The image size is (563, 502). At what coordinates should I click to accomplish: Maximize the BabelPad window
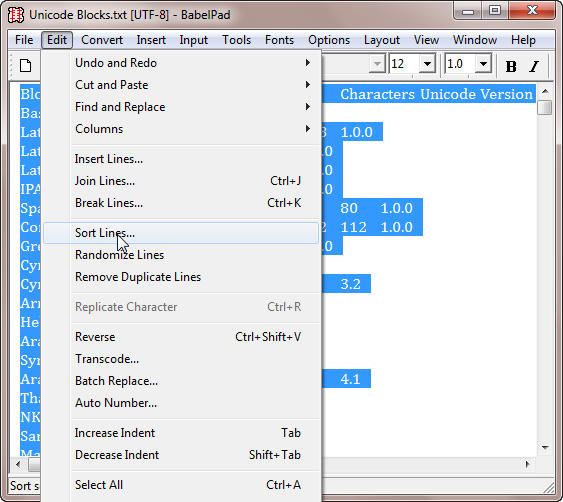pyautogui.click(x=495, y=11)
